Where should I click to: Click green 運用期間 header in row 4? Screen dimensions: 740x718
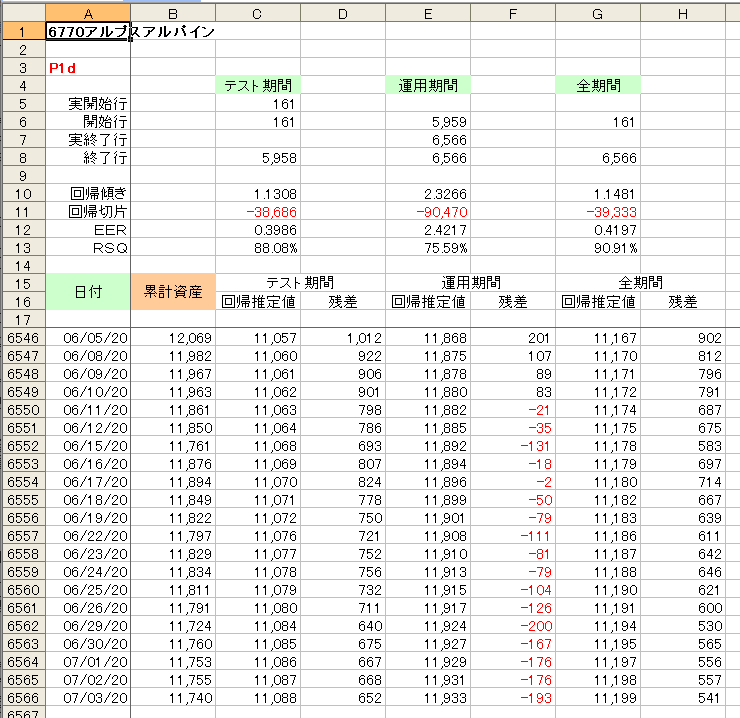pos(428,85)
